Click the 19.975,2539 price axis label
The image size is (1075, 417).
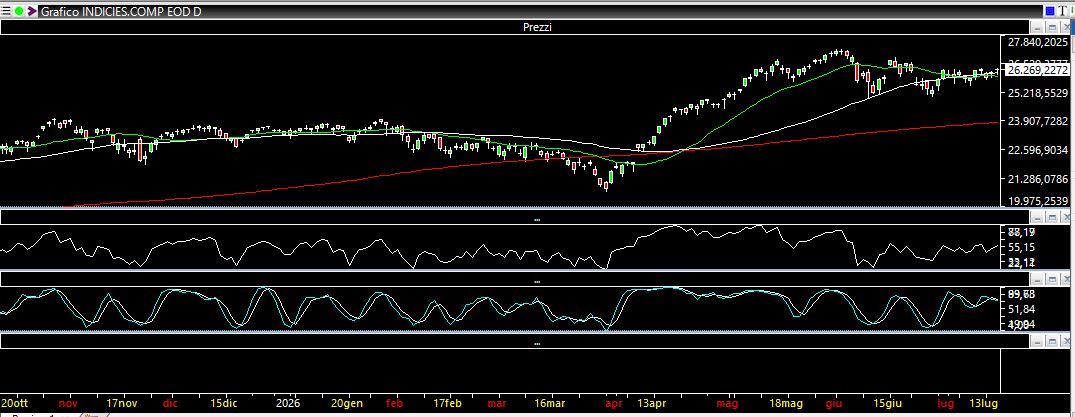tap(1037, 201)
